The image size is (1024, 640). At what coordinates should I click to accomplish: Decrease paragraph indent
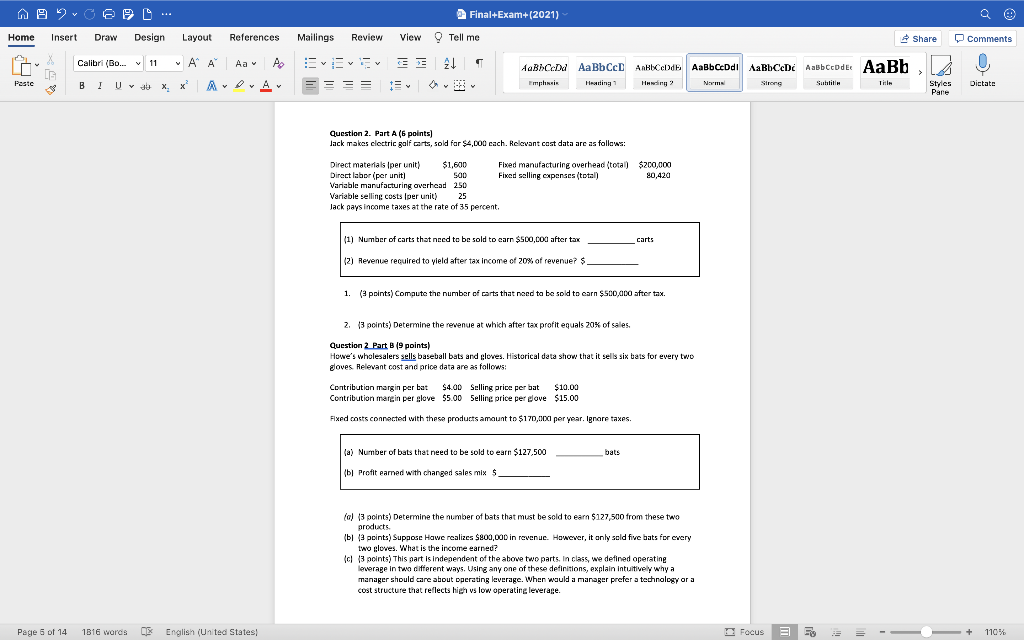coord(402,63)
